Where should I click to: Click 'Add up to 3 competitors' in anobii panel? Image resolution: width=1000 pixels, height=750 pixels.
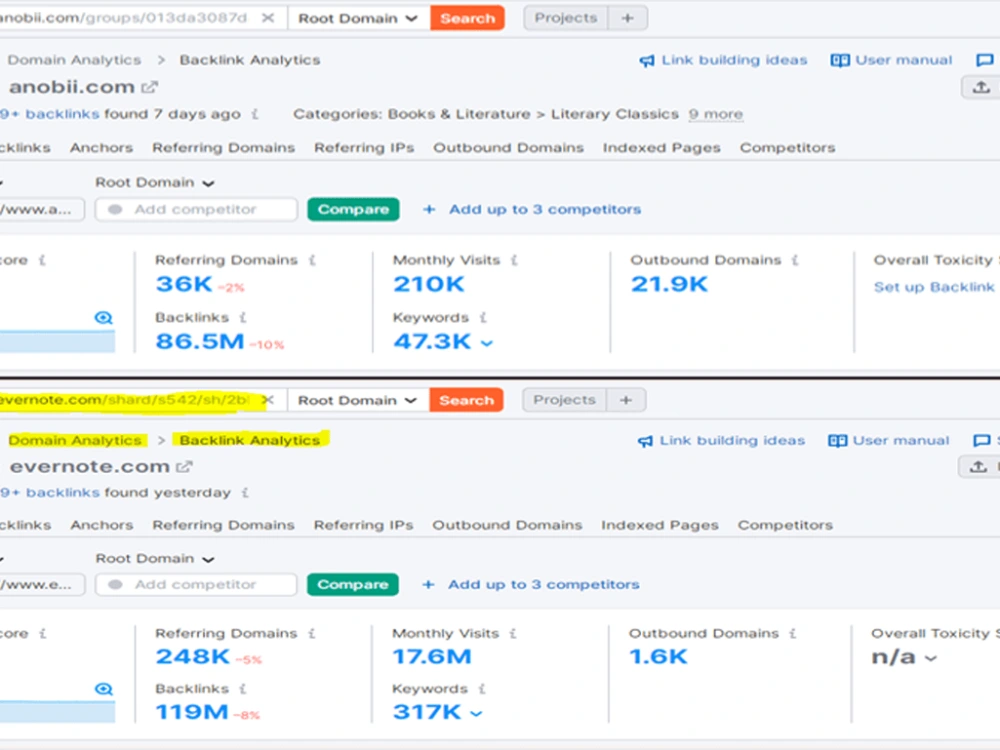click(532, 209)
